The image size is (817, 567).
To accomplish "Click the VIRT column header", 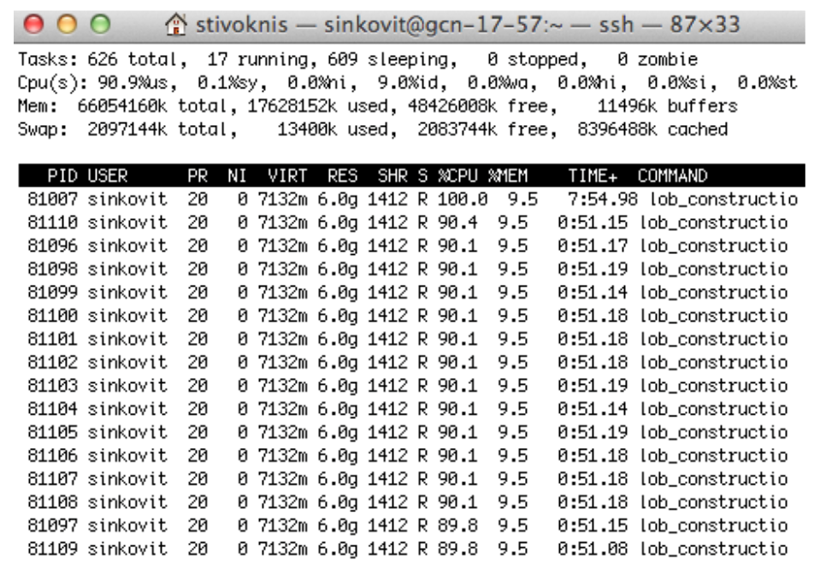I will (x=285, y=176).
